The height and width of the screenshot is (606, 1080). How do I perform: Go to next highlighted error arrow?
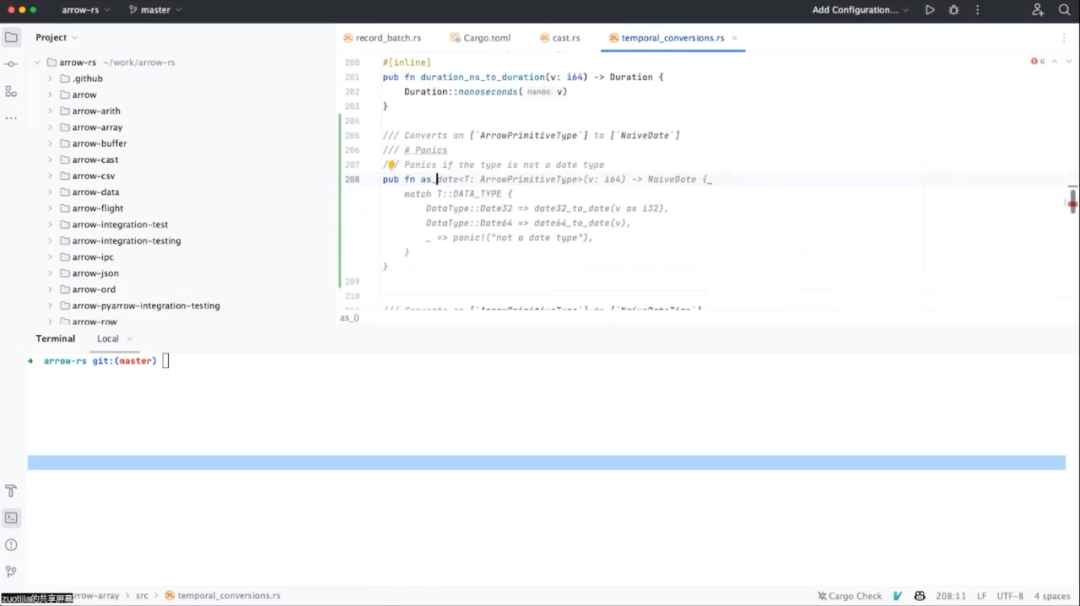tap(1068, 61)
